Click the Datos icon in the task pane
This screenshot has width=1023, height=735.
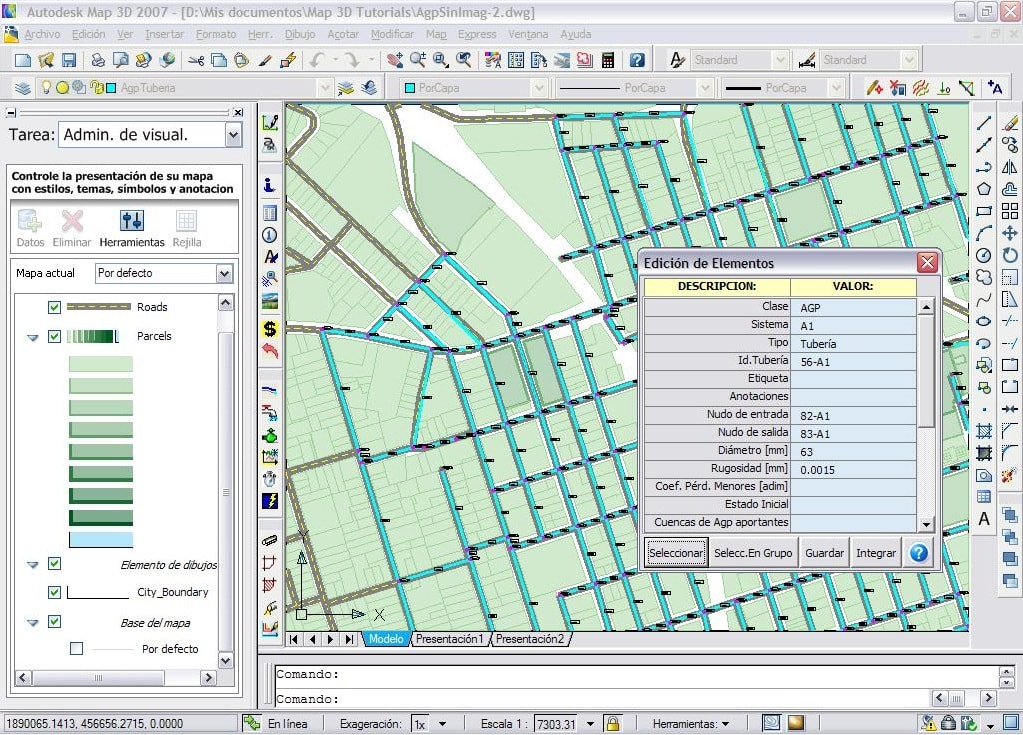[30, 222]
